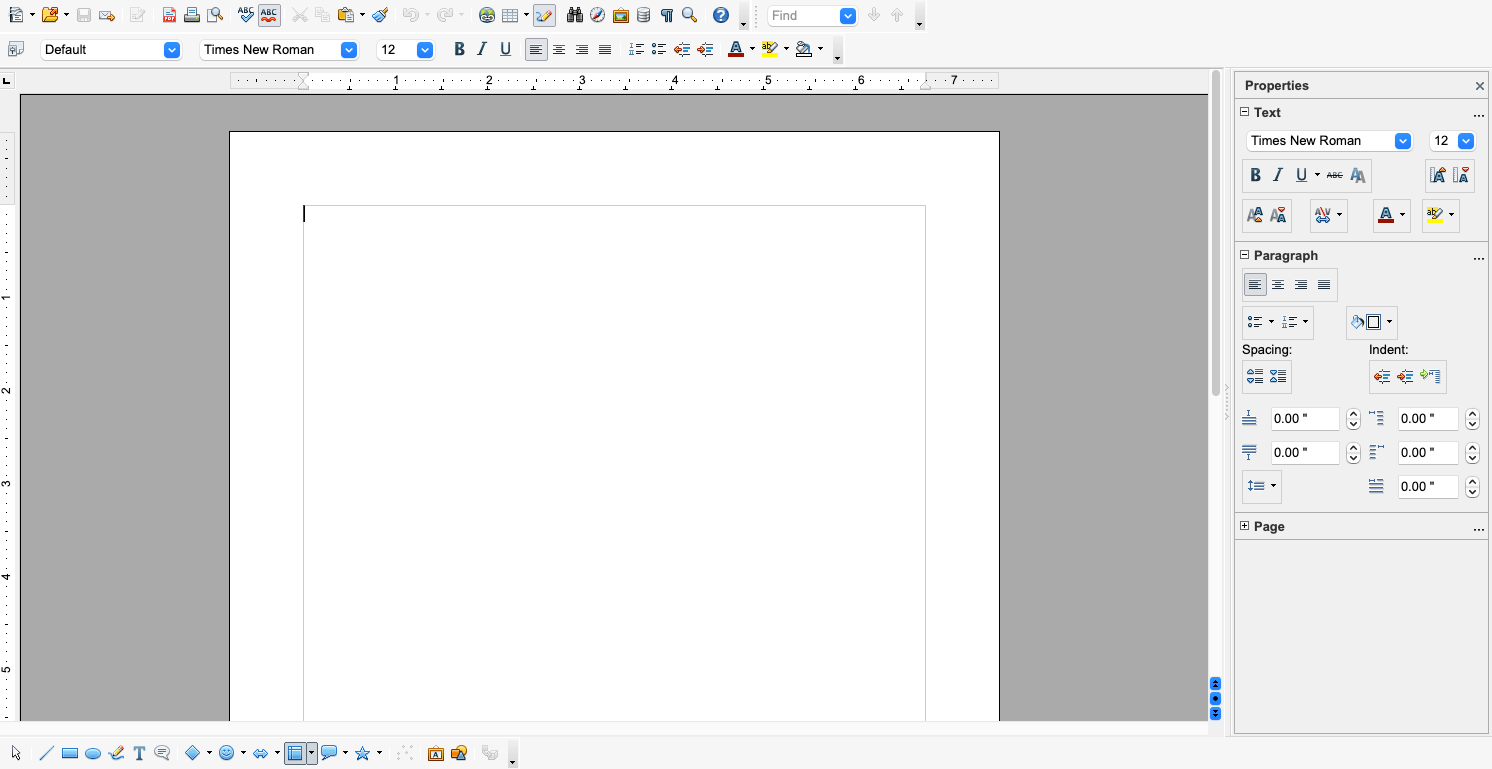Select the Freeform Line tool
1492x769 pixels.
116,753
